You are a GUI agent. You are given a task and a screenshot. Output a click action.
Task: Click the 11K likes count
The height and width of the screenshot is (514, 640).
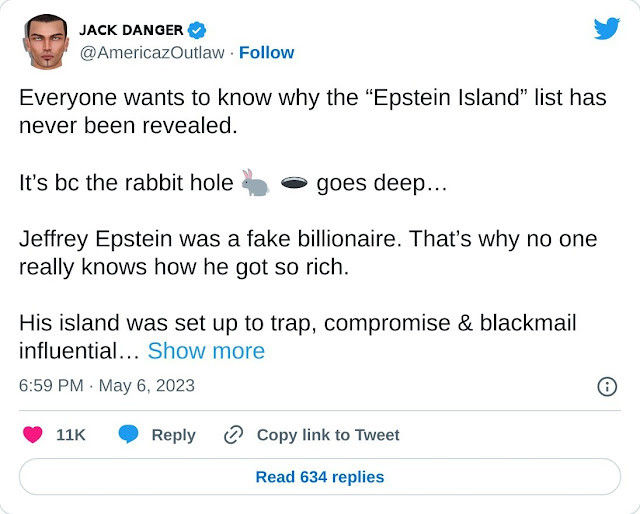click(71, 435)
